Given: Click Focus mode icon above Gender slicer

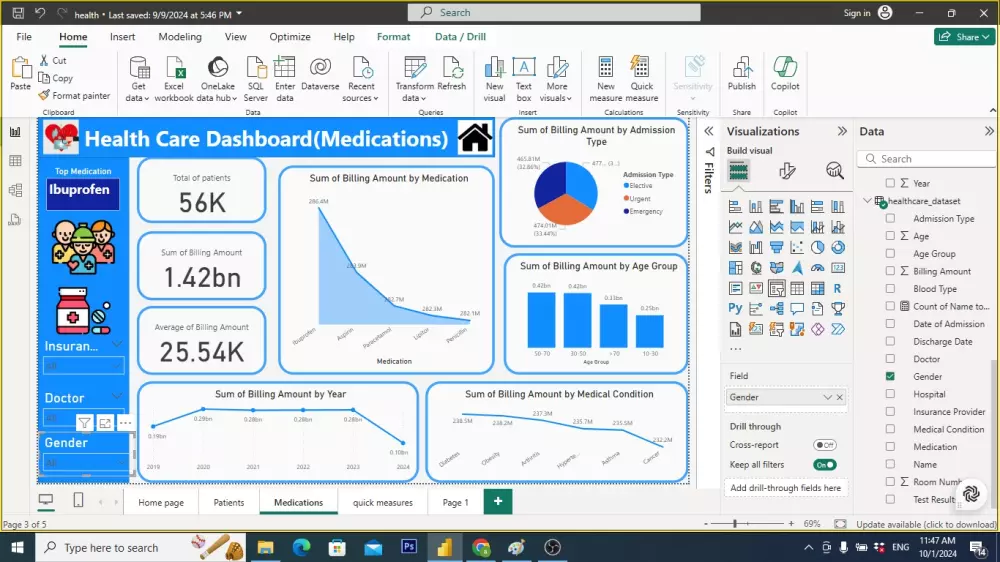Looking at the screenshot, I should (x=105, y=423).
